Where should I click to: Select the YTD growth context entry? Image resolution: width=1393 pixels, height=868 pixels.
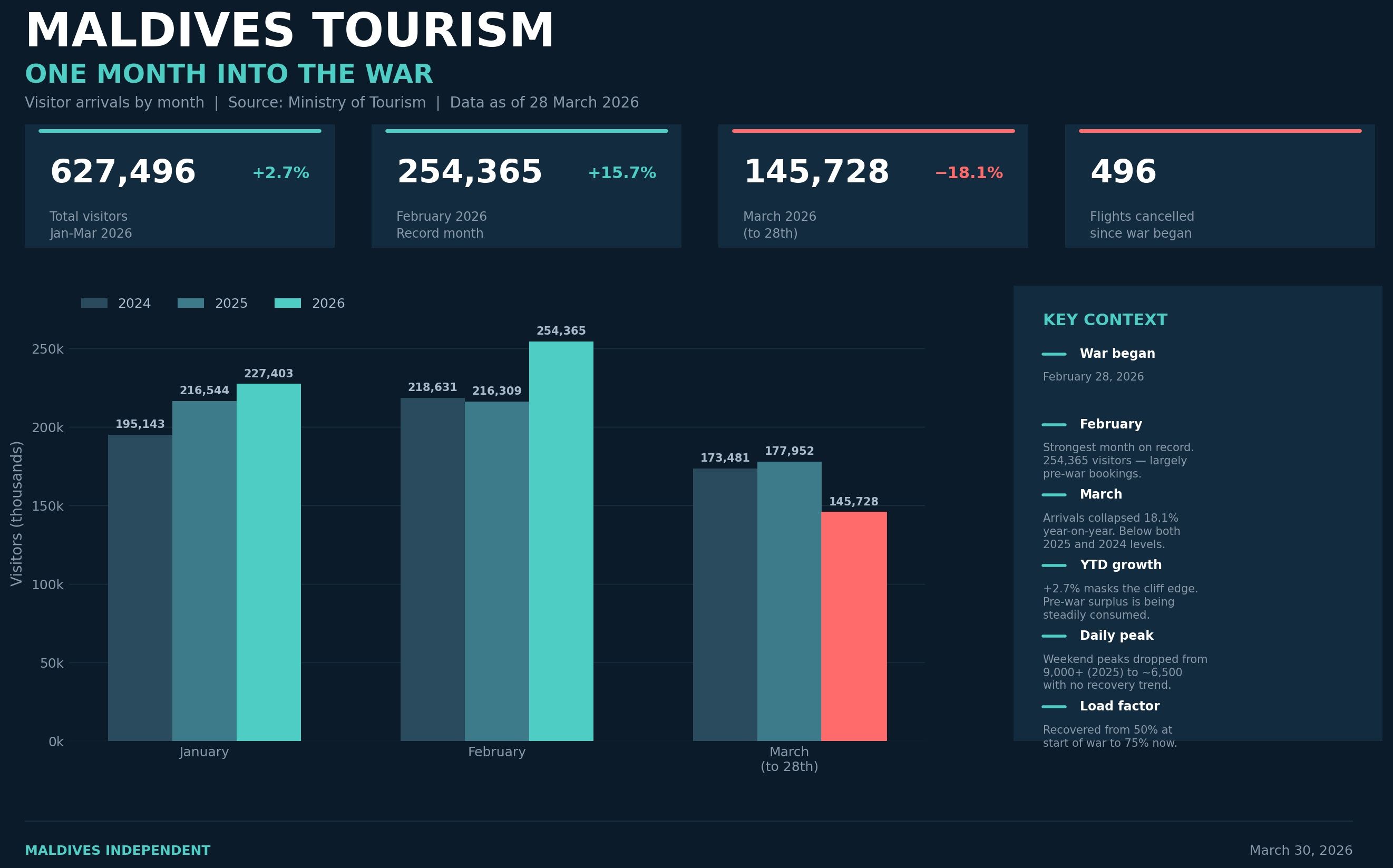(1121, 565)
